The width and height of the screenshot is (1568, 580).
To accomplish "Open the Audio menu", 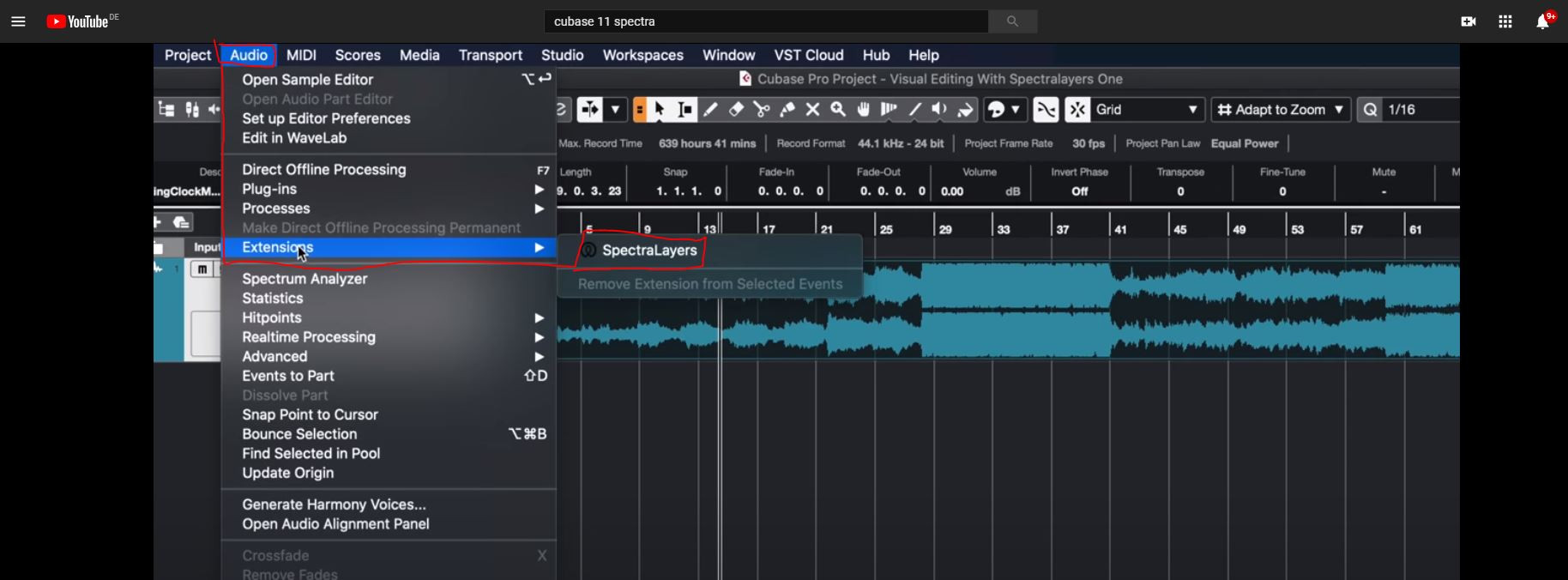I will (x=249, y=55).
